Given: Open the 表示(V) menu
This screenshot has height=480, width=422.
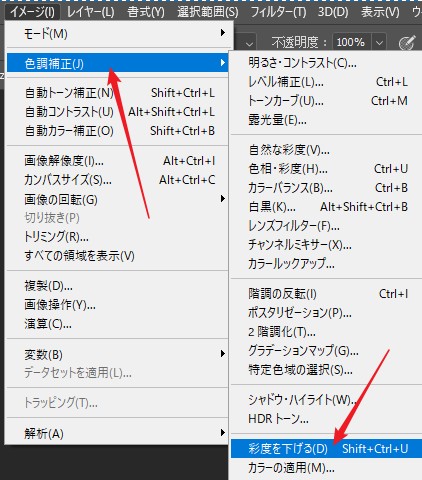Looking at the screenshot, I should pyautogui.click(x=380, y=12).
